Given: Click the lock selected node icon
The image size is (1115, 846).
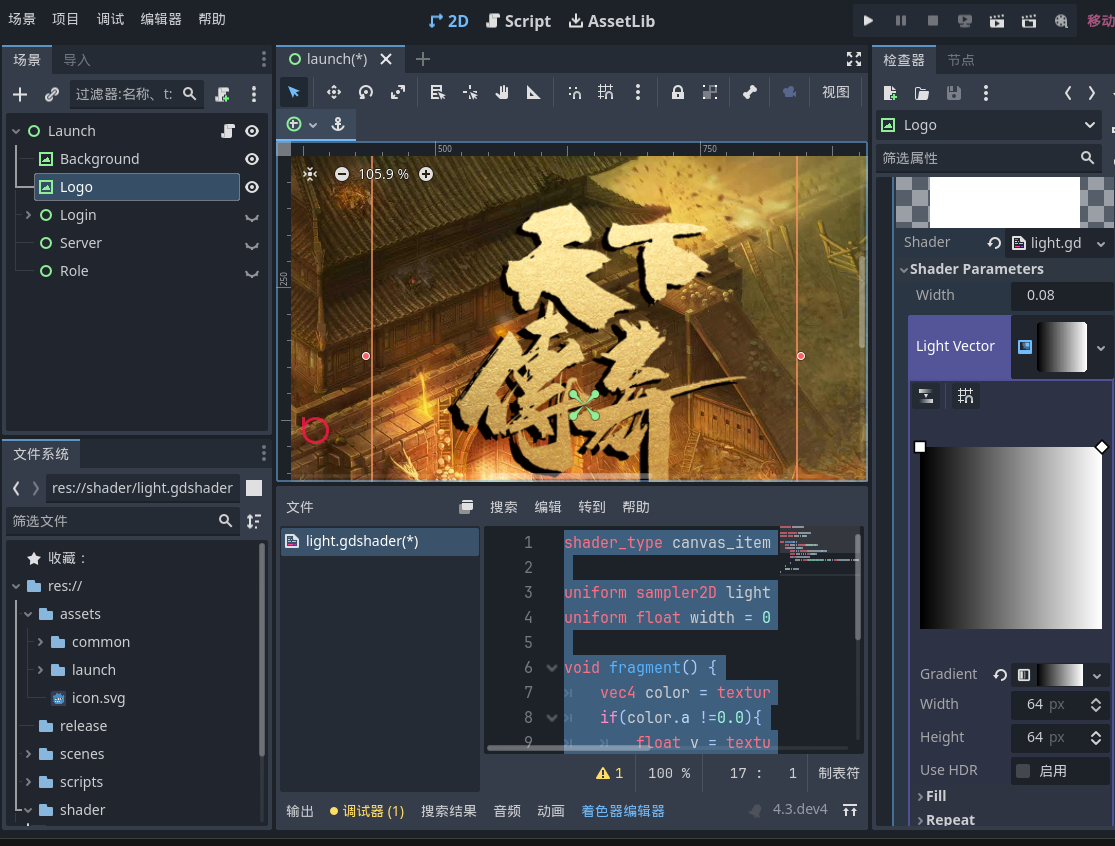Looking at the screenshot, I should (678, 92).
